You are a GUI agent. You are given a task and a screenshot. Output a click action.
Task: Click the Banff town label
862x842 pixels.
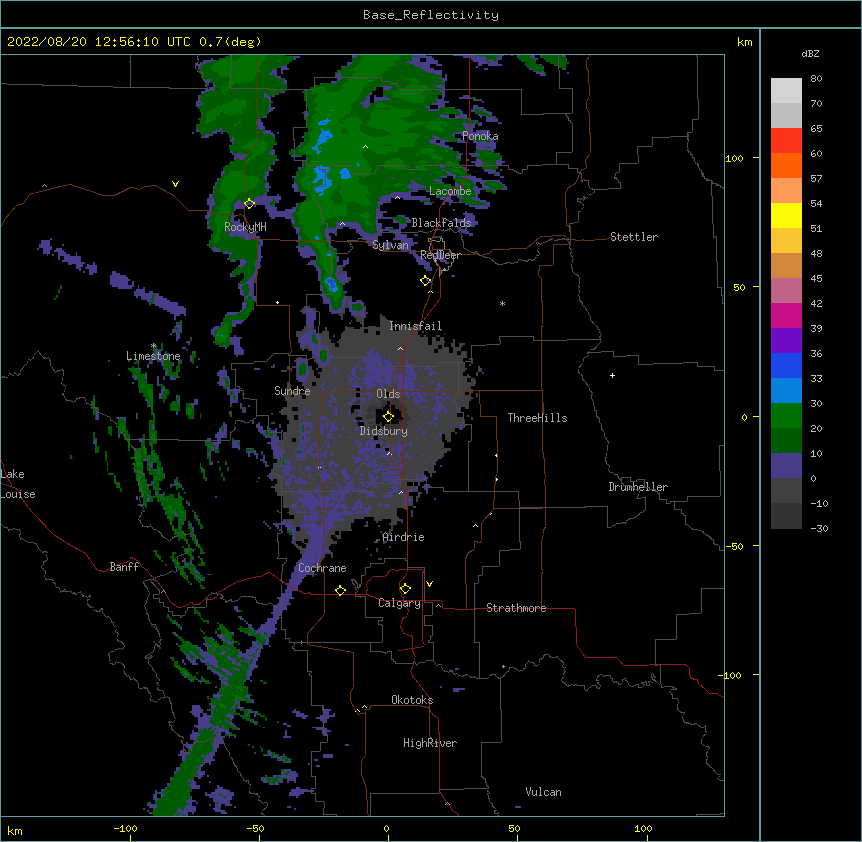tap(124, 567)
